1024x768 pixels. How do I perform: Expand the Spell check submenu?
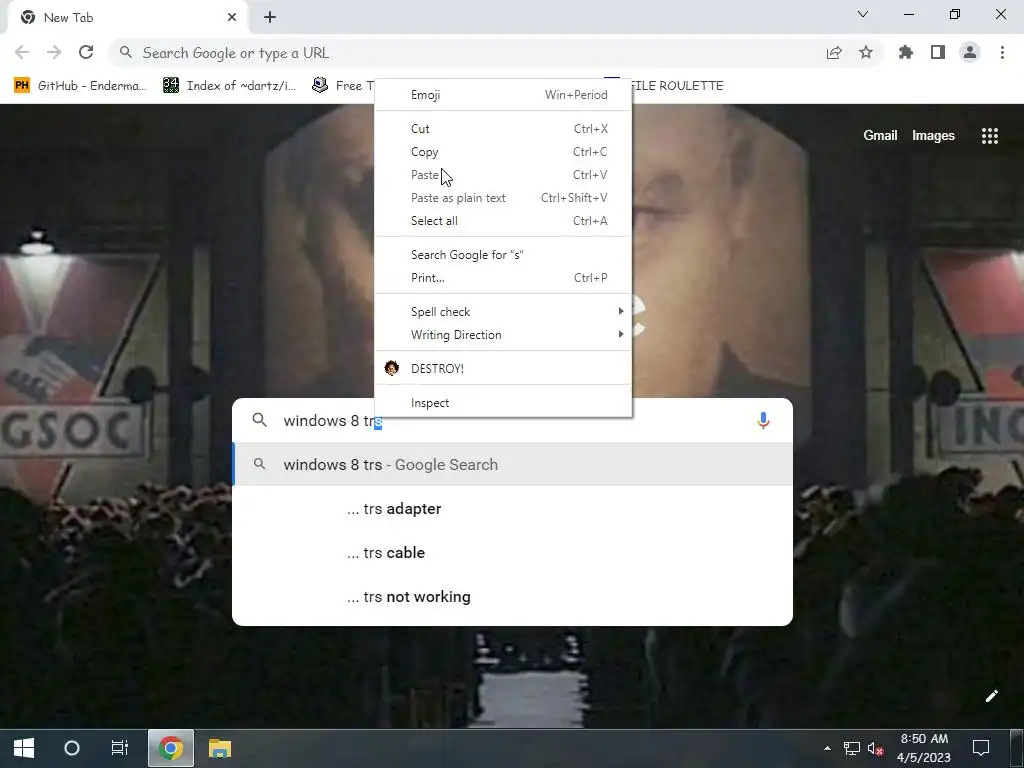[503, 312]
